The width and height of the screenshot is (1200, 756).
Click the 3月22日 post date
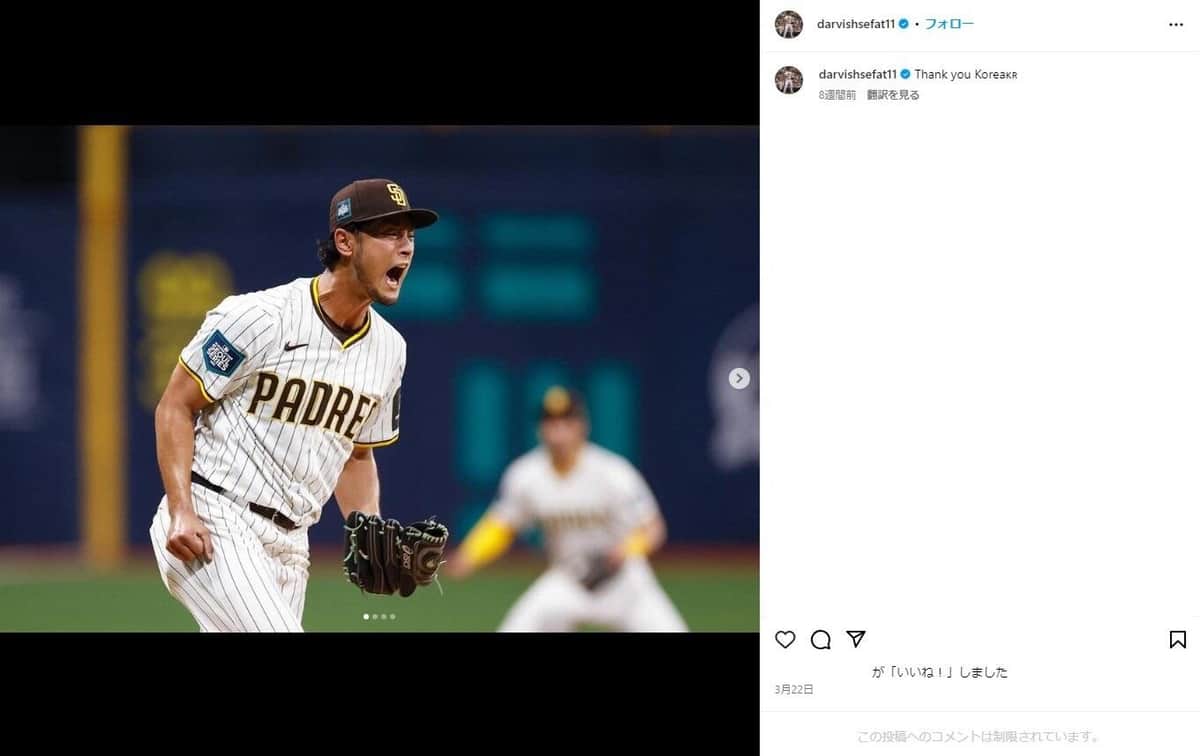coord(794,689)
